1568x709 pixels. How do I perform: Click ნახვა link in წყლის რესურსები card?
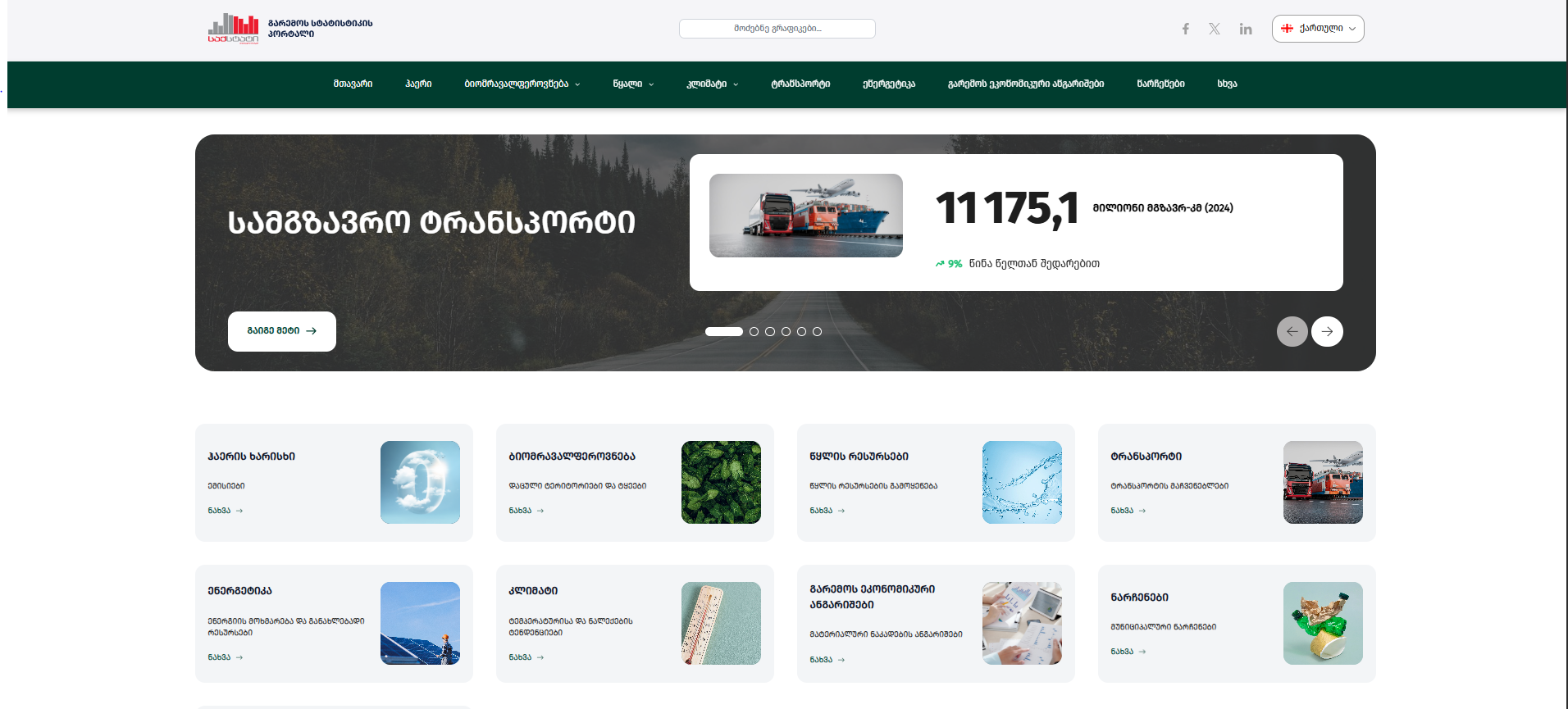(827, 511)
